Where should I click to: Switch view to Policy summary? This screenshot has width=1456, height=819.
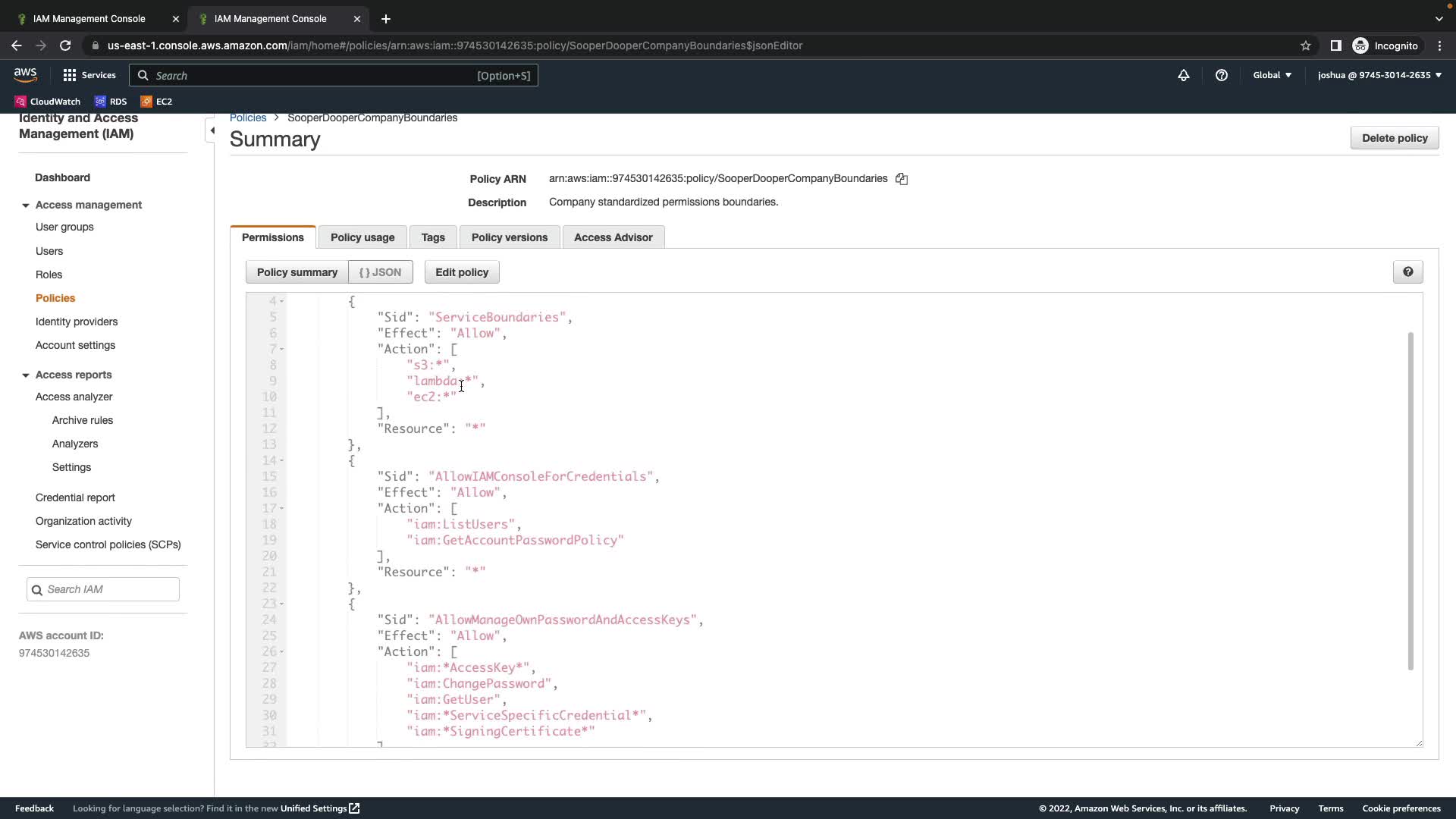coord(297,272)
